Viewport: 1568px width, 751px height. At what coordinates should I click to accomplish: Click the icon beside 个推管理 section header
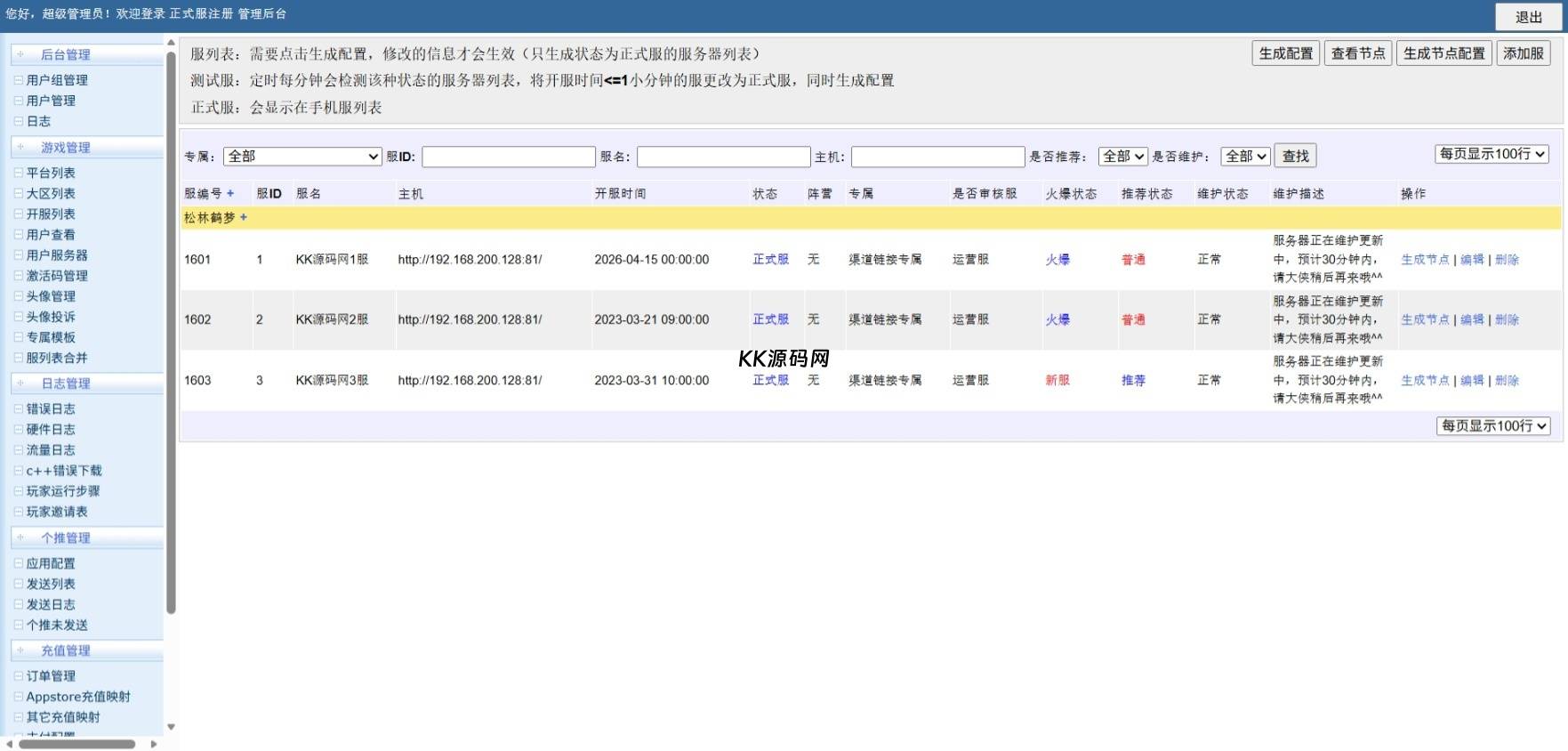coord(20,537)
